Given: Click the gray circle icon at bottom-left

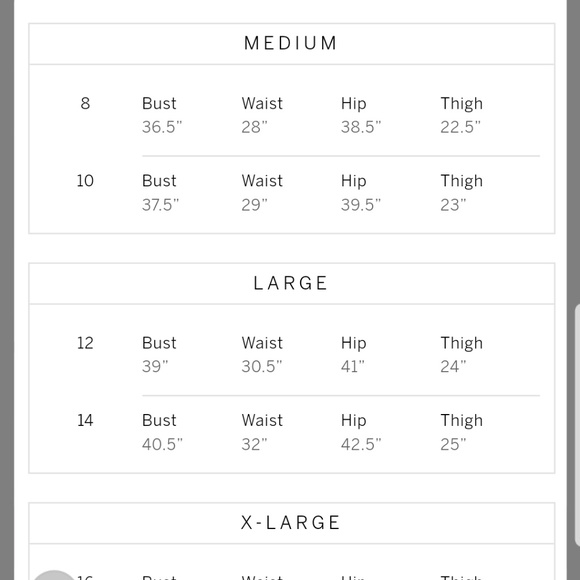Looking at the screenshot, I should (x=54, y=576).
